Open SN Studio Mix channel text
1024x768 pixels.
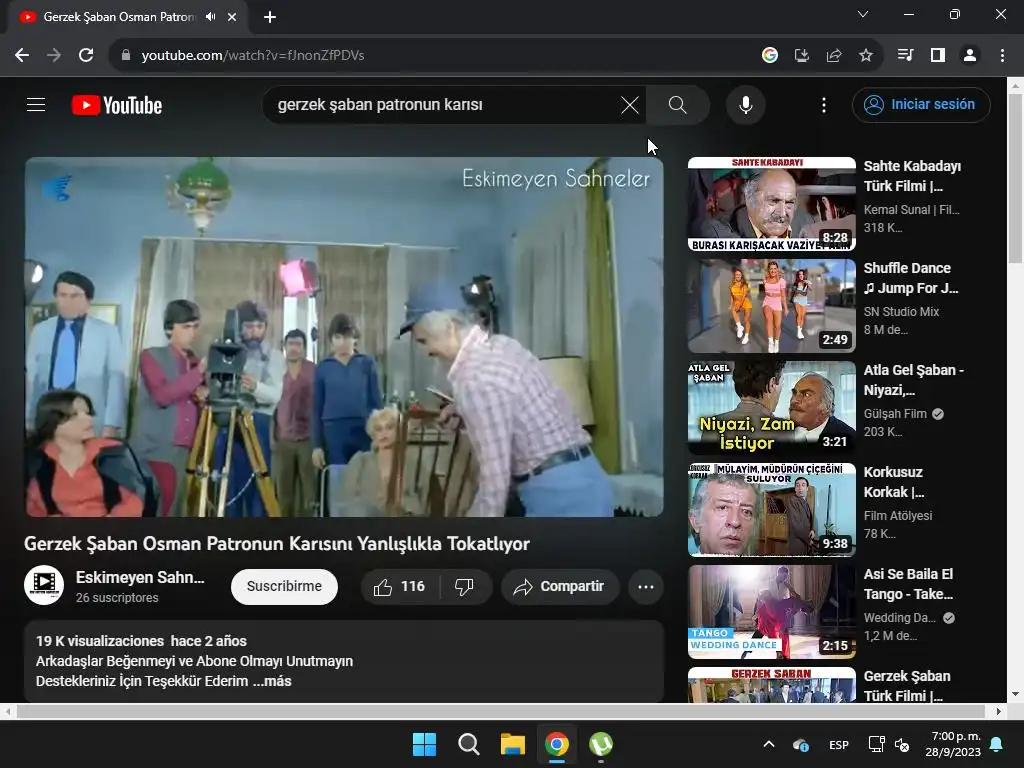coord(901,312)
